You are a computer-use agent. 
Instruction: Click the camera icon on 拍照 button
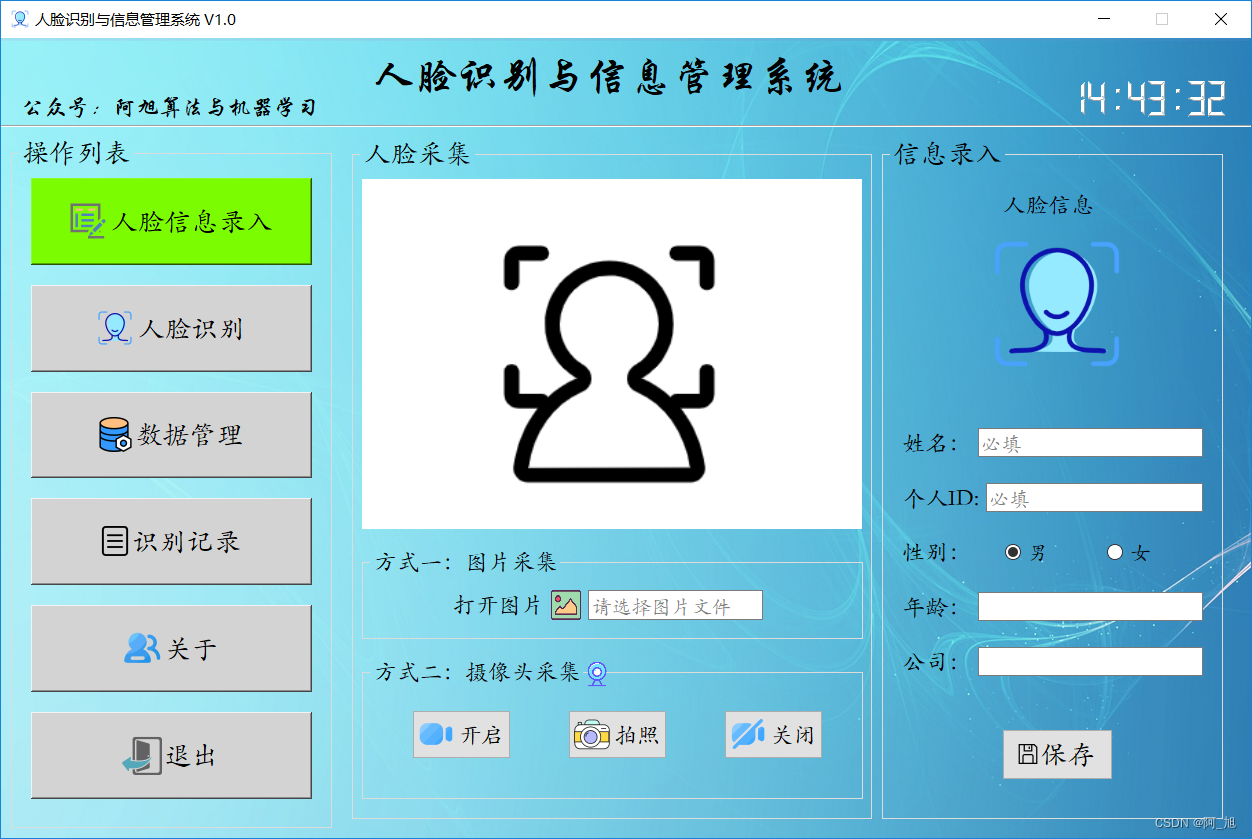pos(590,733)
